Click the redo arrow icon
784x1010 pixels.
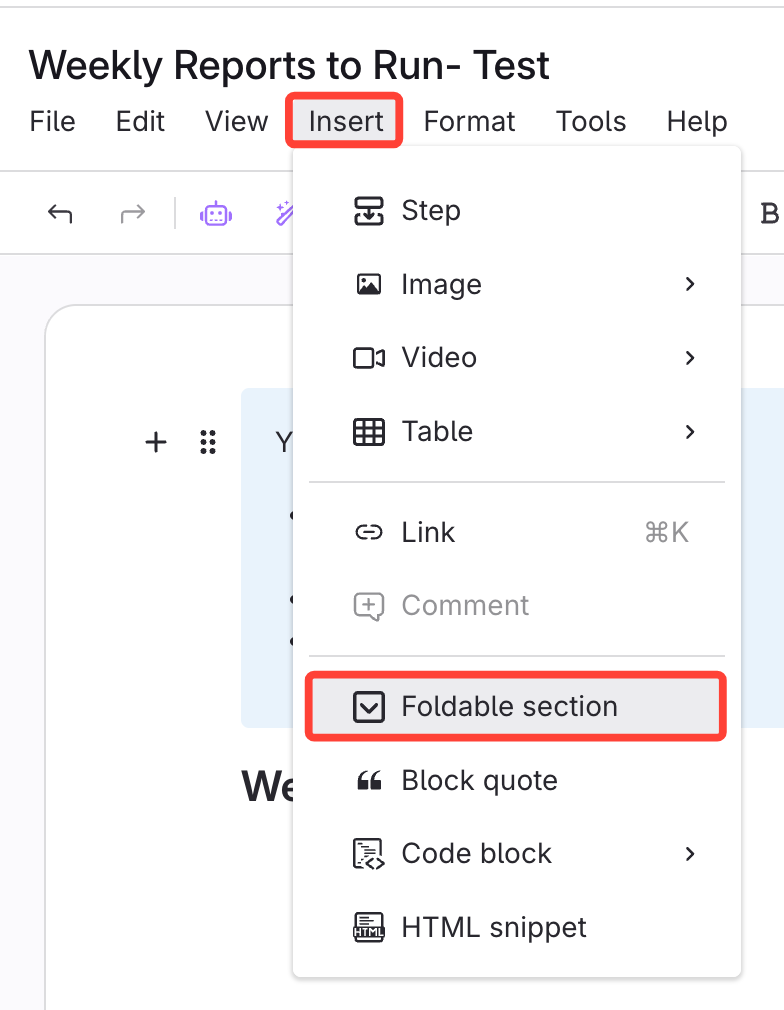point(132,213)
